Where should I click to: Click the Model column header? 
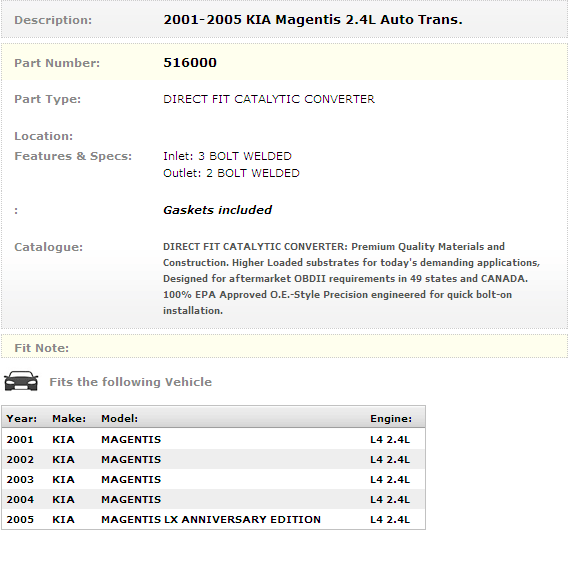tap(120, 418)
